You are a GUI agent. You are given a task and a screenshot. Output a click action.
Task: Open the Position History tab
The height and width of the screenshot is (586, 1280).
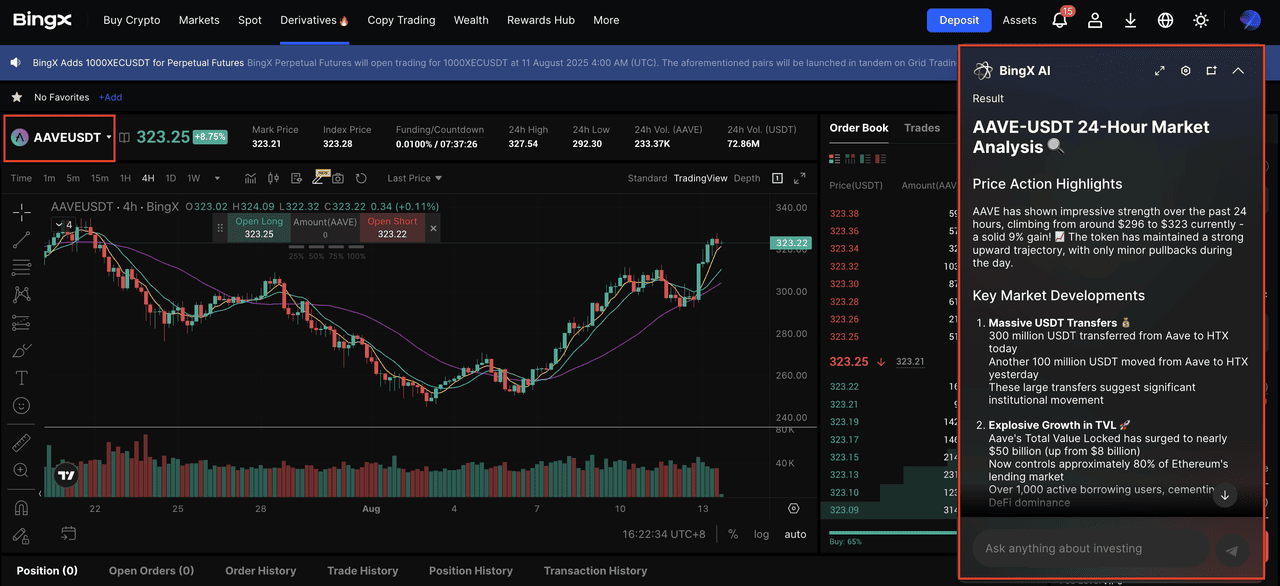pos(471,571)
